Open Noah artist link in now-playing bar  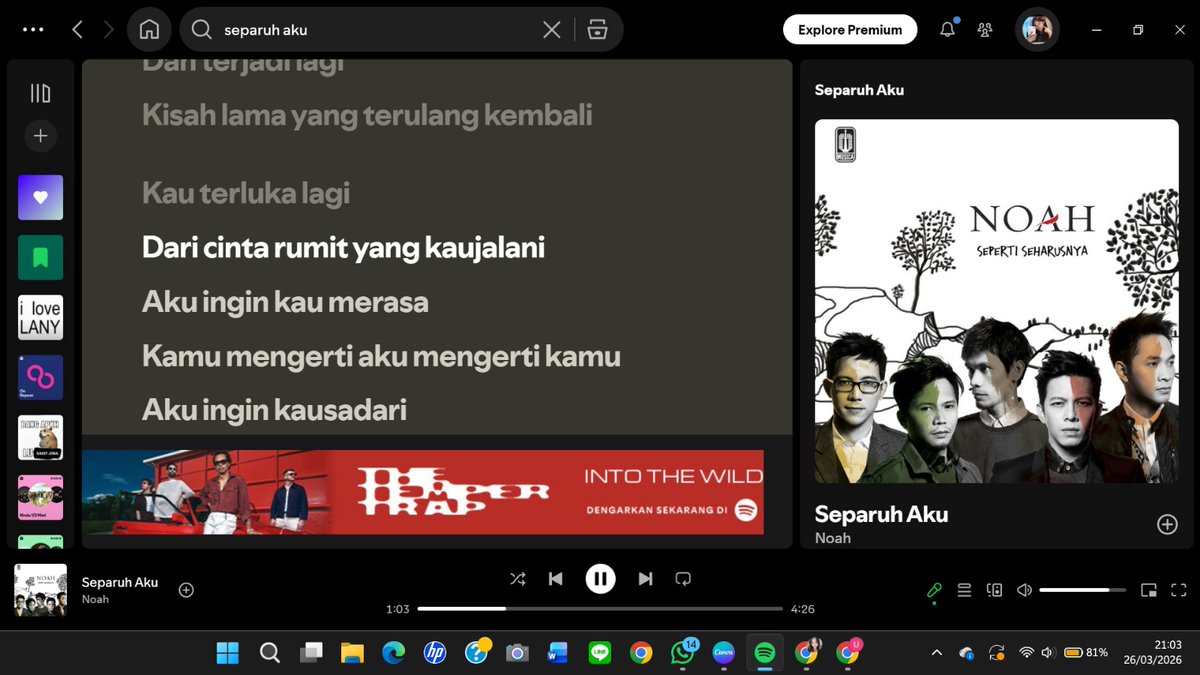pyautogui.click(x=95, y=599)
